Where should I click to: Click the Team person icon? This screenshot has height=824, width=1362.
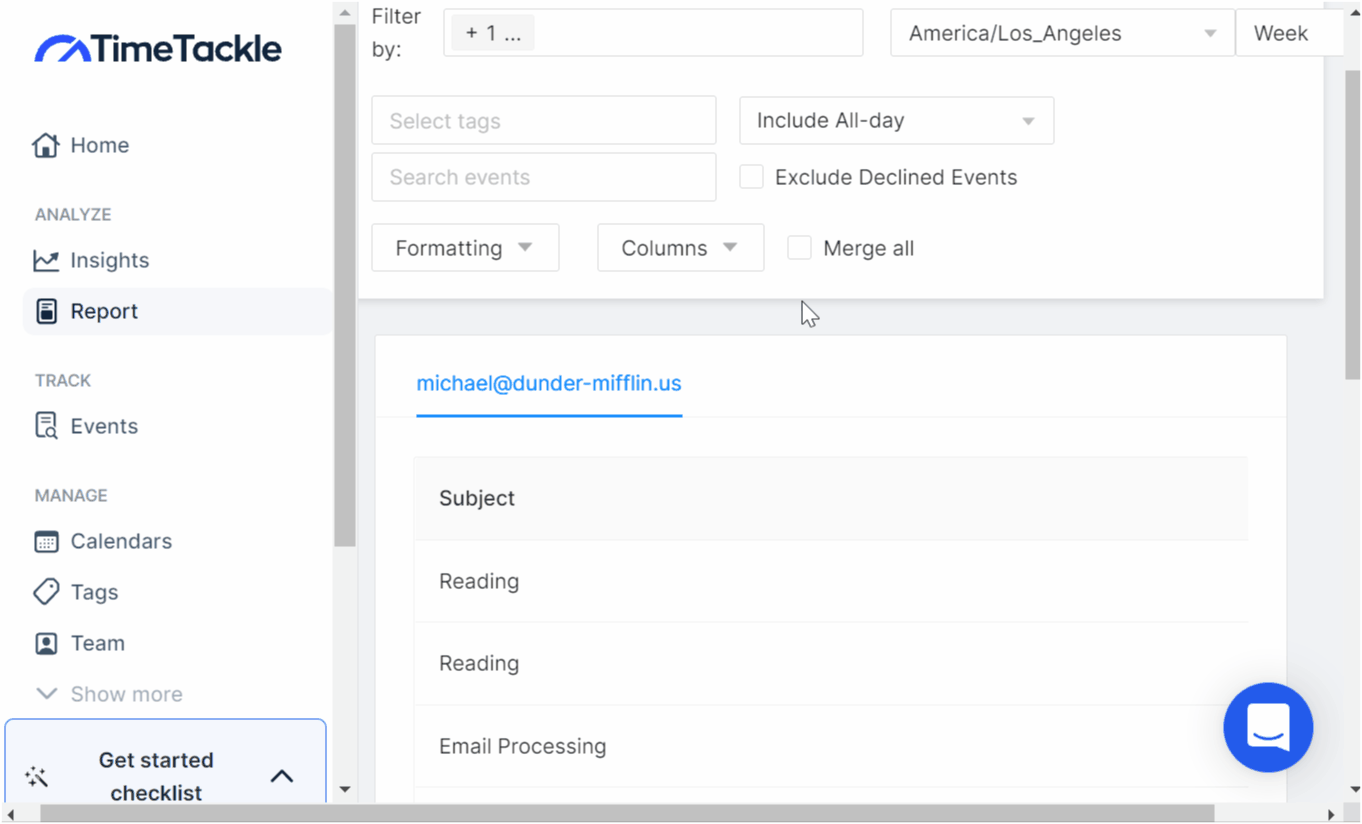(x=46, y=643)
